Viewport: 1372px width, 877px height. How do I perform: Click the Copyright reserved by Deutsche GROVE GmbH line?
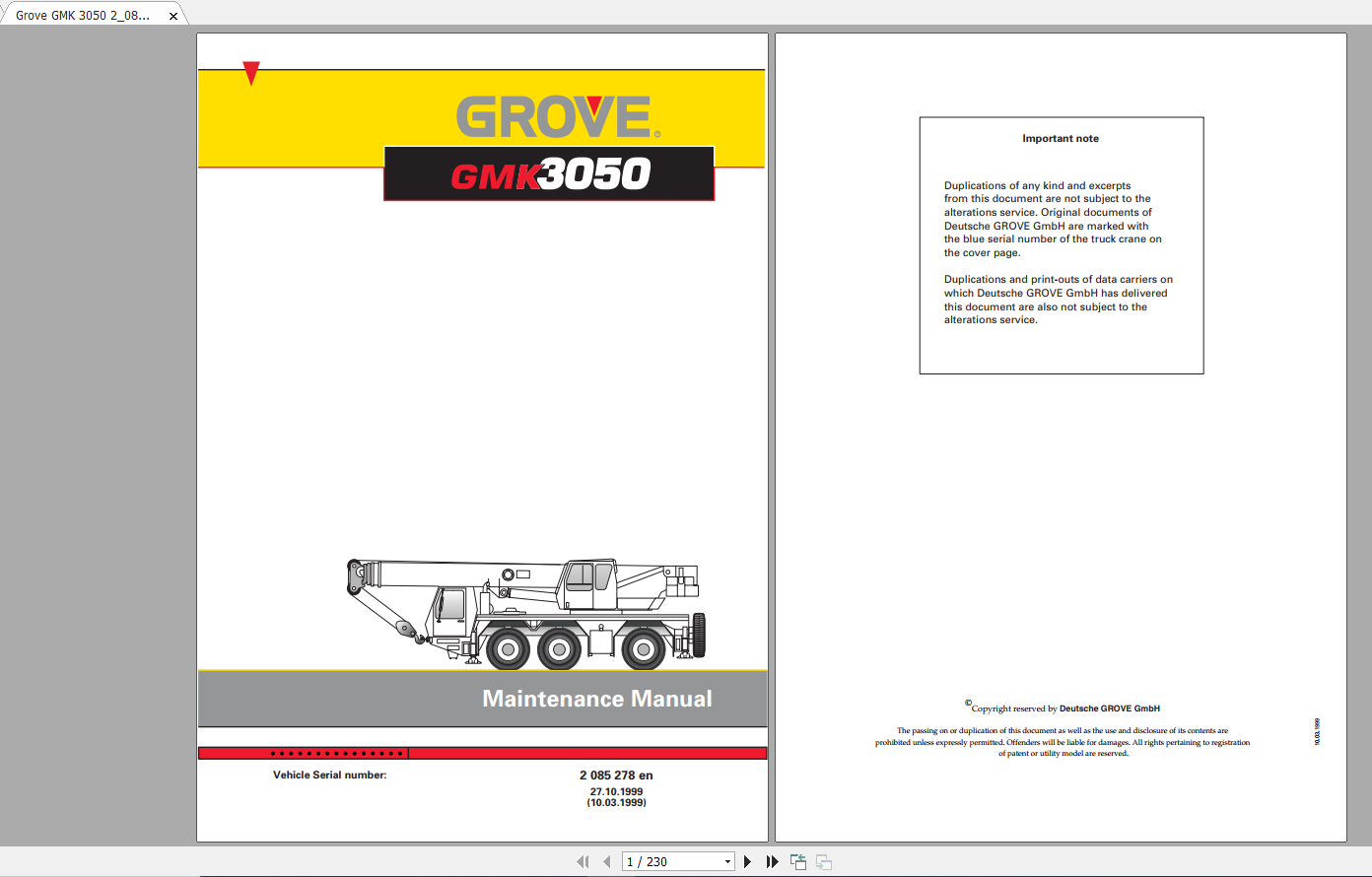1063,708
